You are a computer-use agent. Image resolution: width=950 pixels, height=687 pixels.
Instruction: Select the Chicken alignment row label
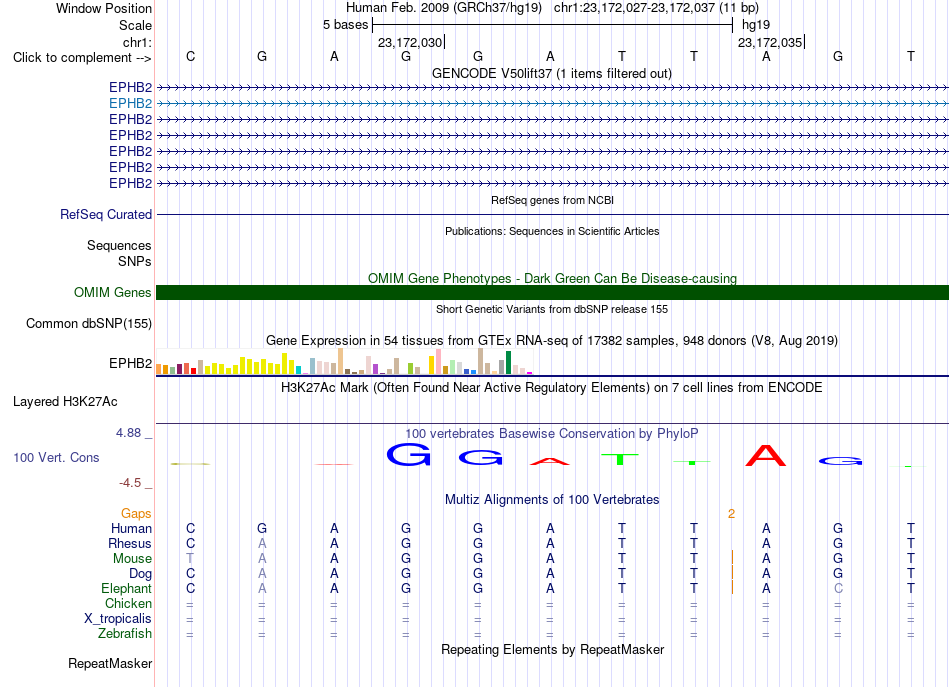tap(128, 603)
